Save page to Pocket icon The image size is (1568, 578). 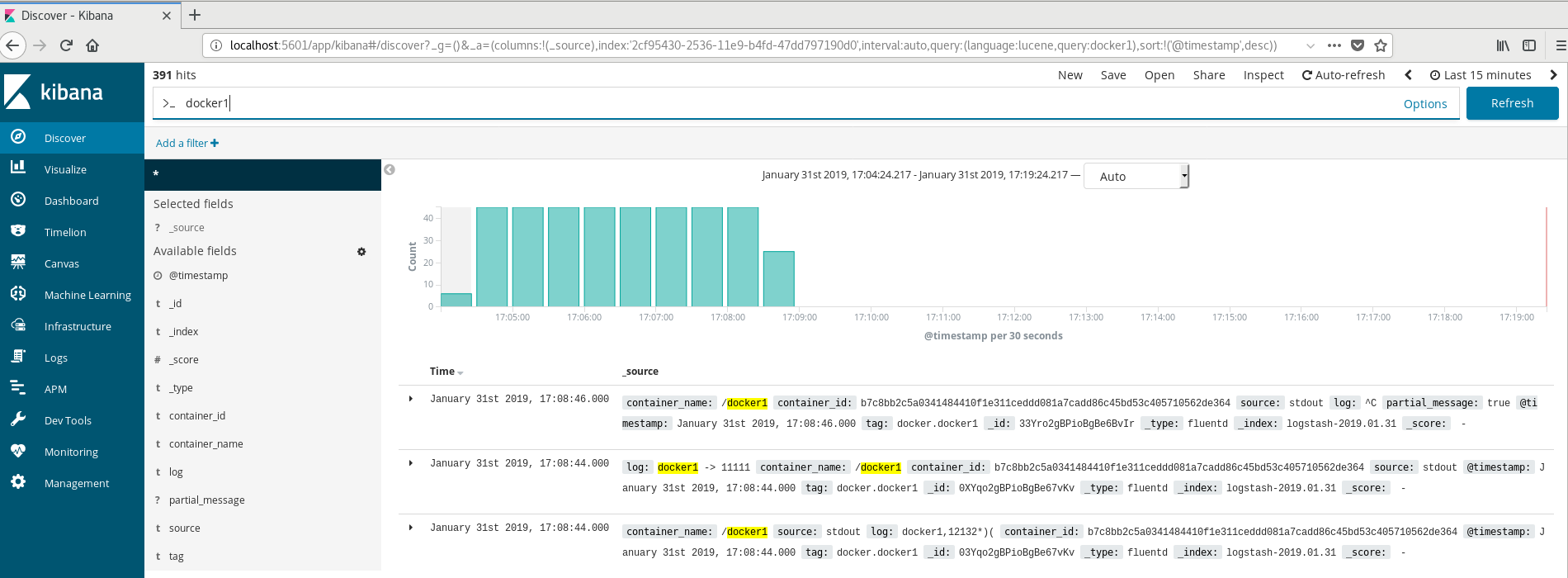pyautogui.click(x=1358, y=45)
